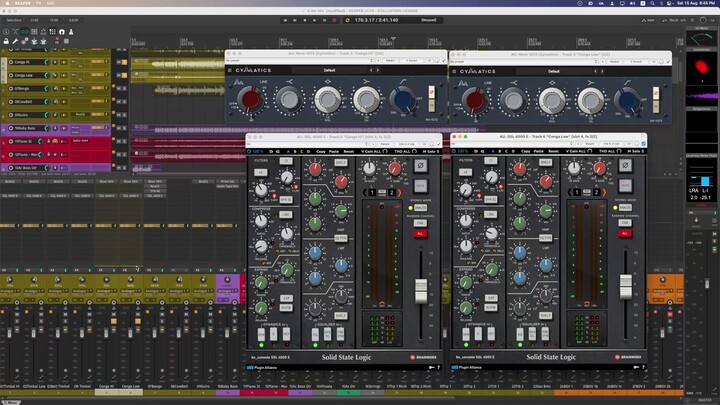
Task: Open Param dropdown on Conga Low Neve window
Action: pos(615,62)
